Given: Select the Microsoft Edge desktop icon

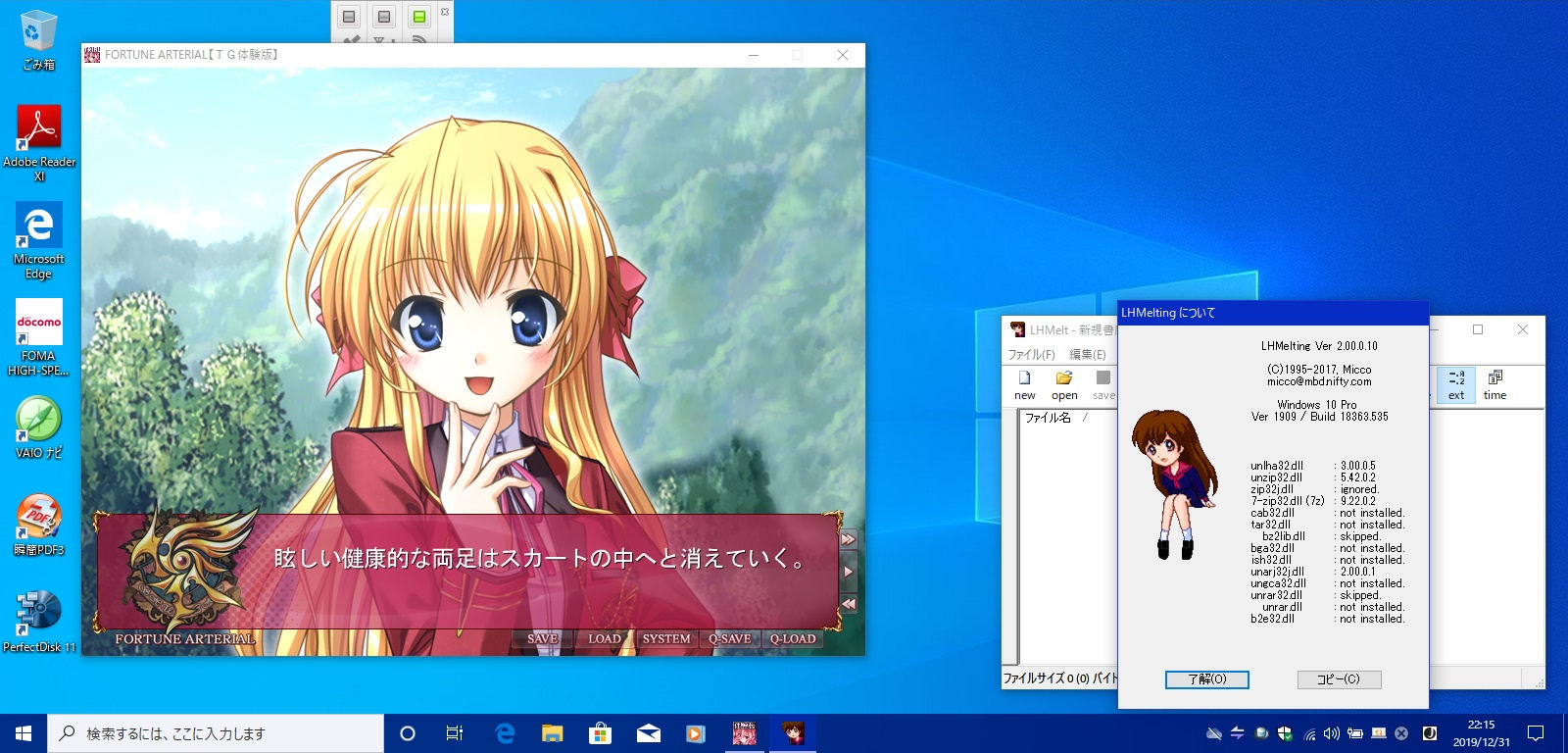Looking at the screenshot, I should (38, 241).
